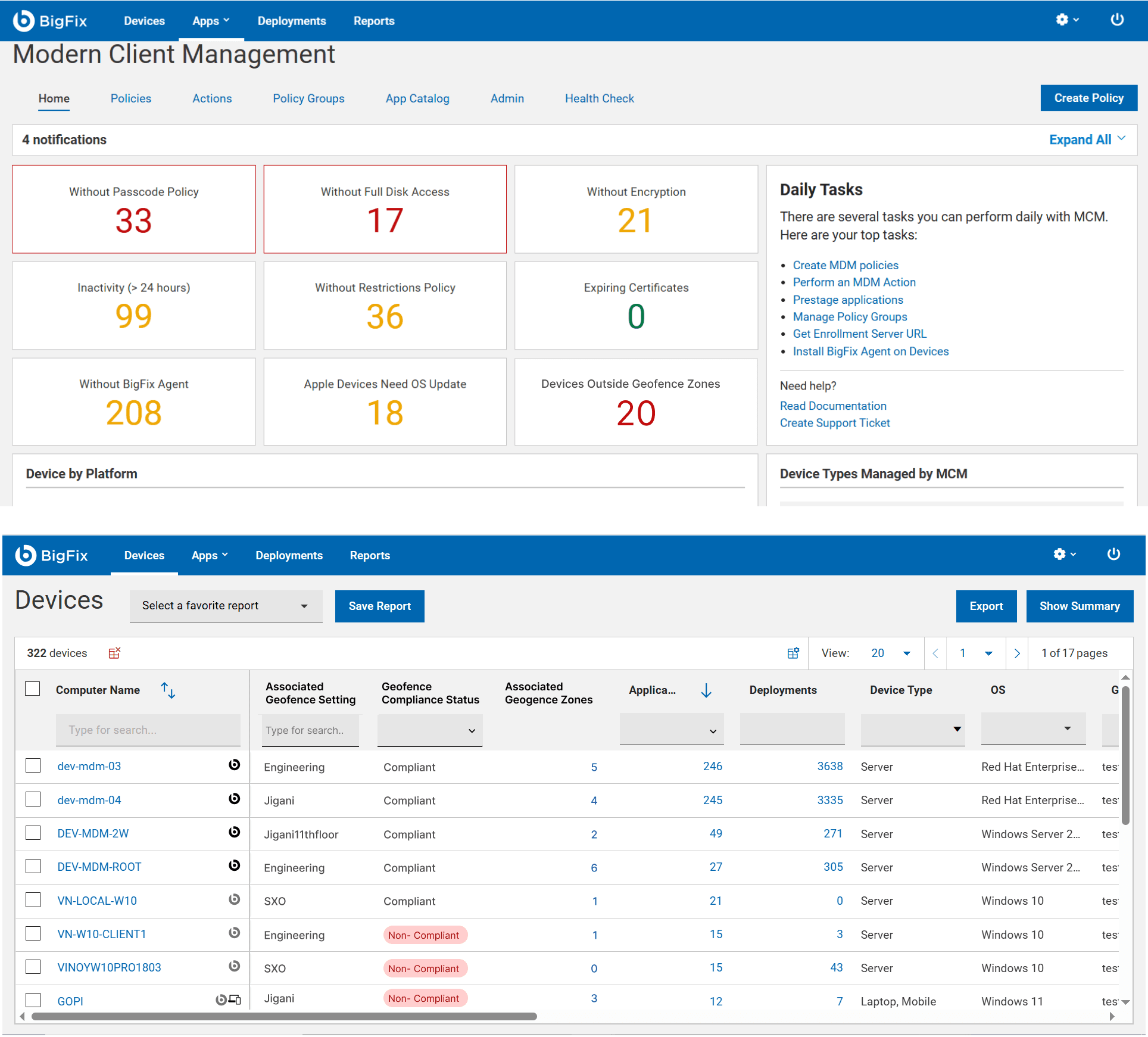This screenshot has height=1037, width=1148.
Task: Open the Without Passcode Policy tile
Action: click(134, 209)
